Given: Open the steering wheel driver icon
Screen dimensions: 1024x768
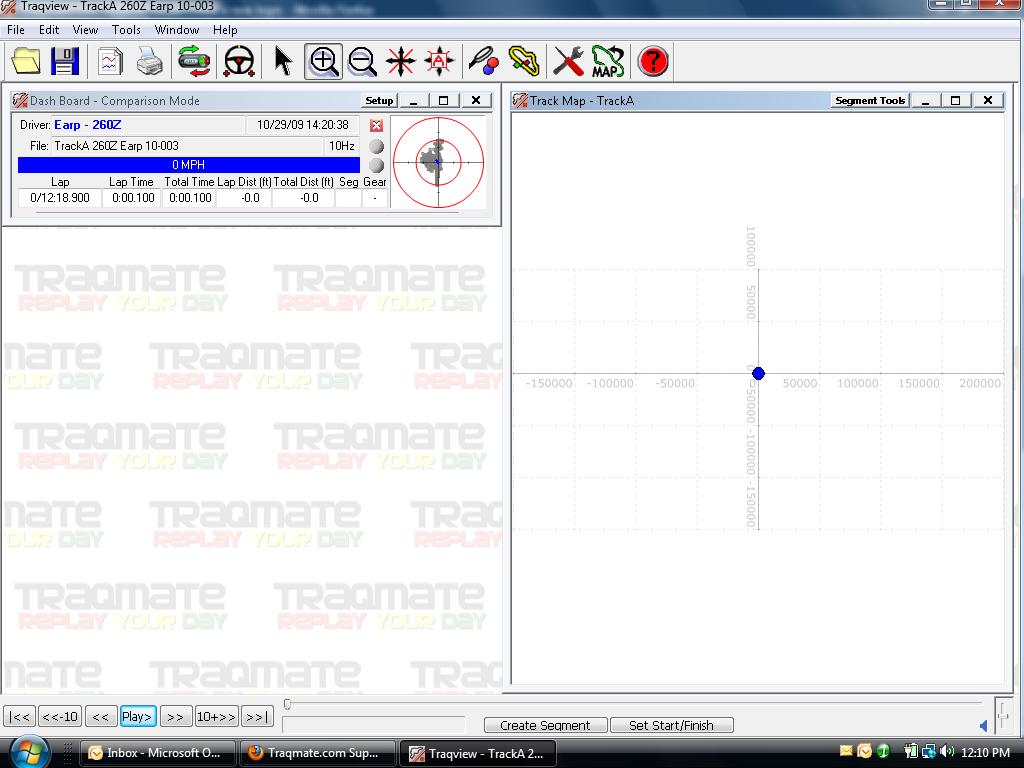Looking at the screenshot, I should [x=239, y=61].
